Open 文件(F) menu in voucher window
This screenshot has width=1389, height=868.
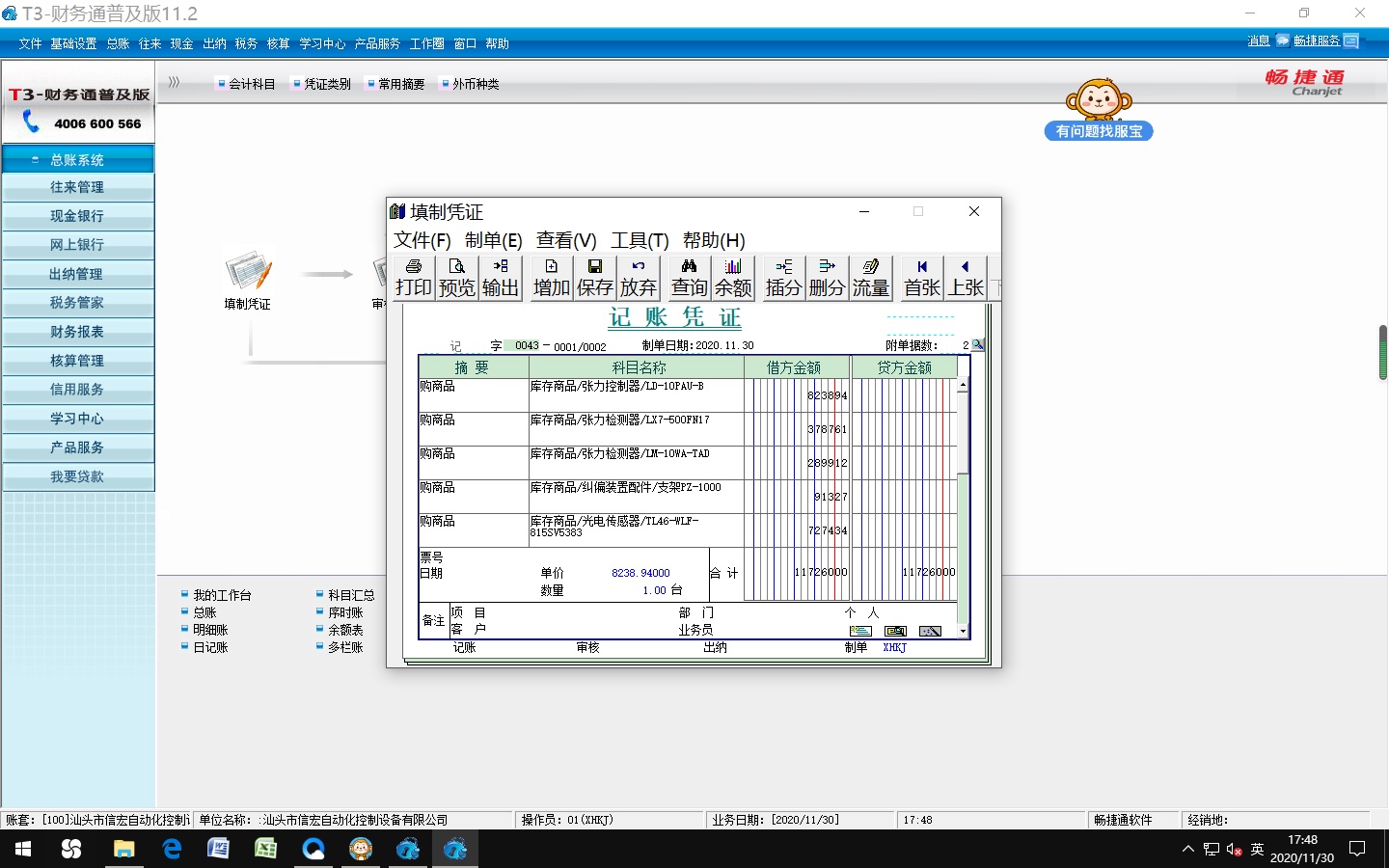coord(422,240)
